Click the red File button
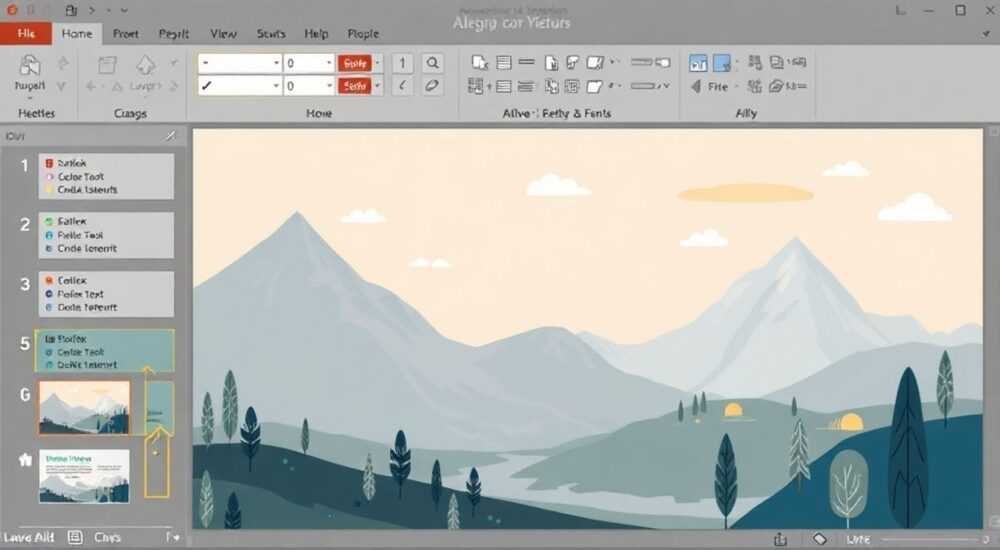This screenshot has height=550, width=1000. (x=26, y=34)
